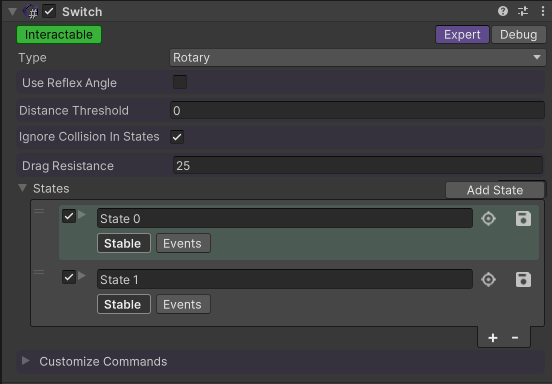Click the Distance Threshold label
This screenshot has height=384, width=552.
[74, 111]
